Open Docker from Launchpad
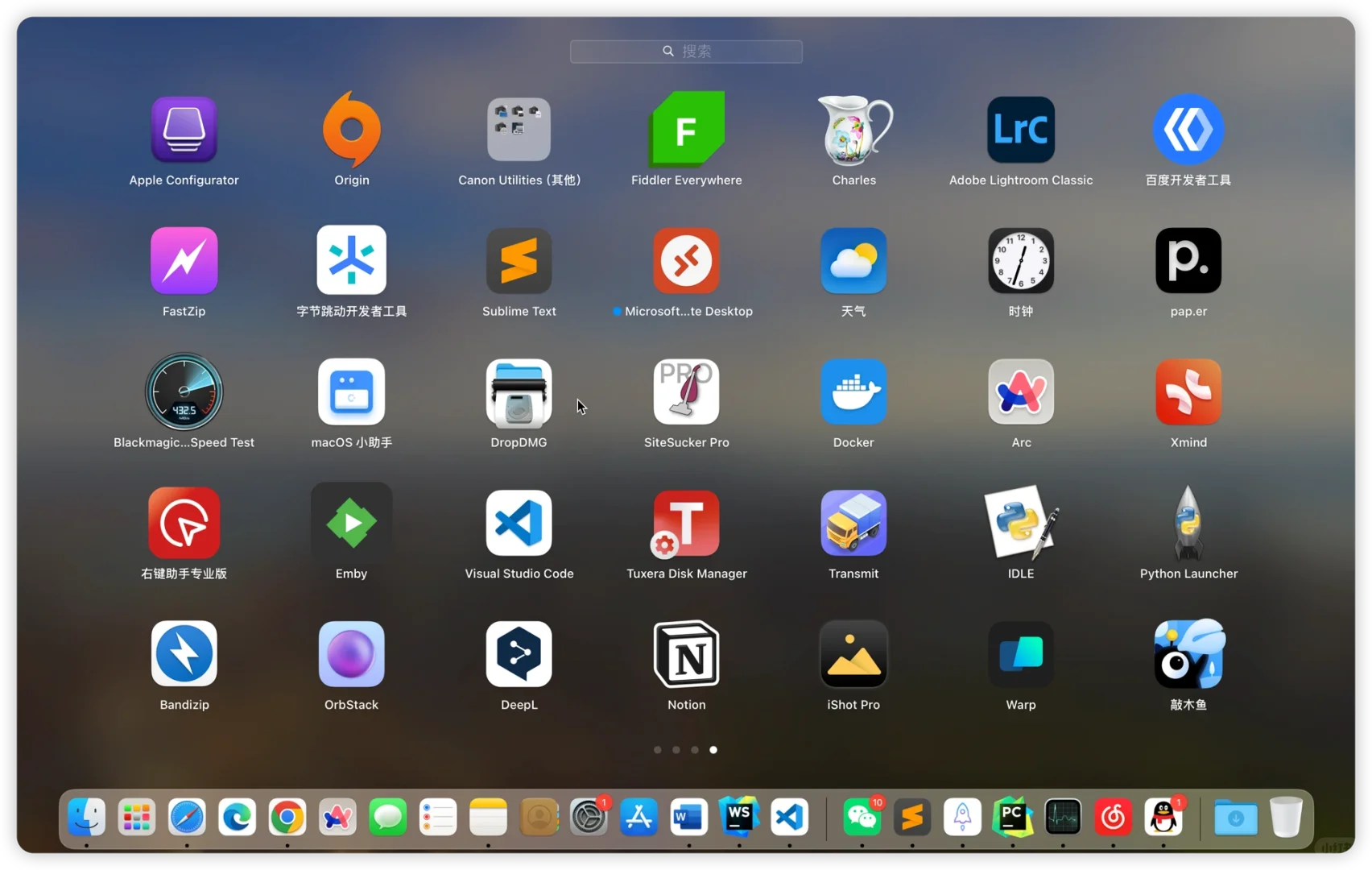 click(854, 392)
